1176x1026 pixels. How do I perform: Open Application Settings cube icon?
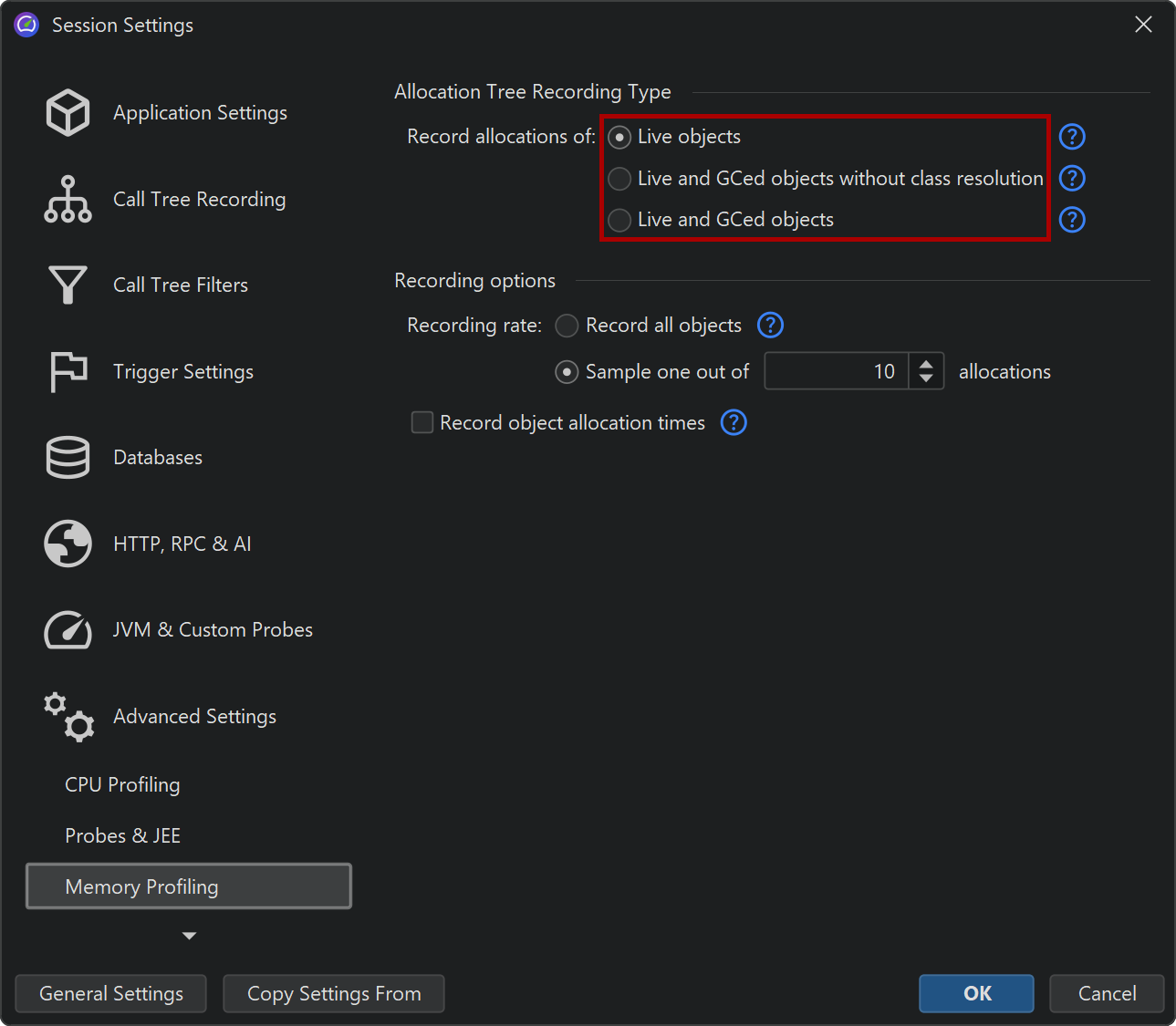click(68, 113)
